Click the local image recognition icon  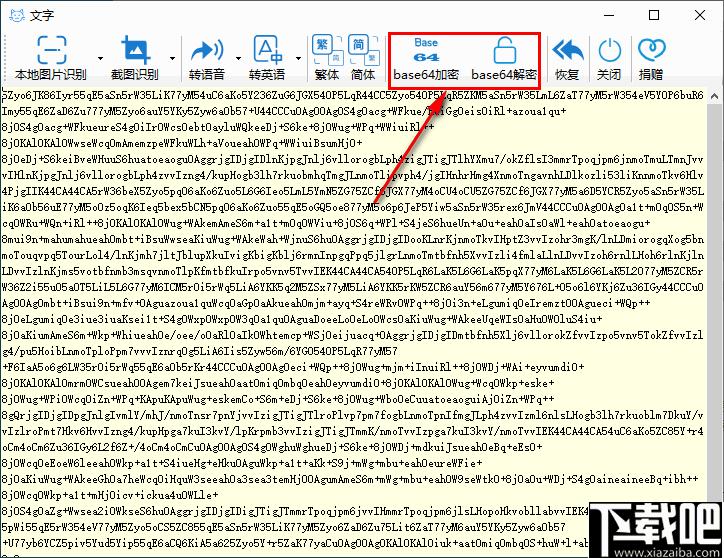pyautogui.click(x=51, y=50)
